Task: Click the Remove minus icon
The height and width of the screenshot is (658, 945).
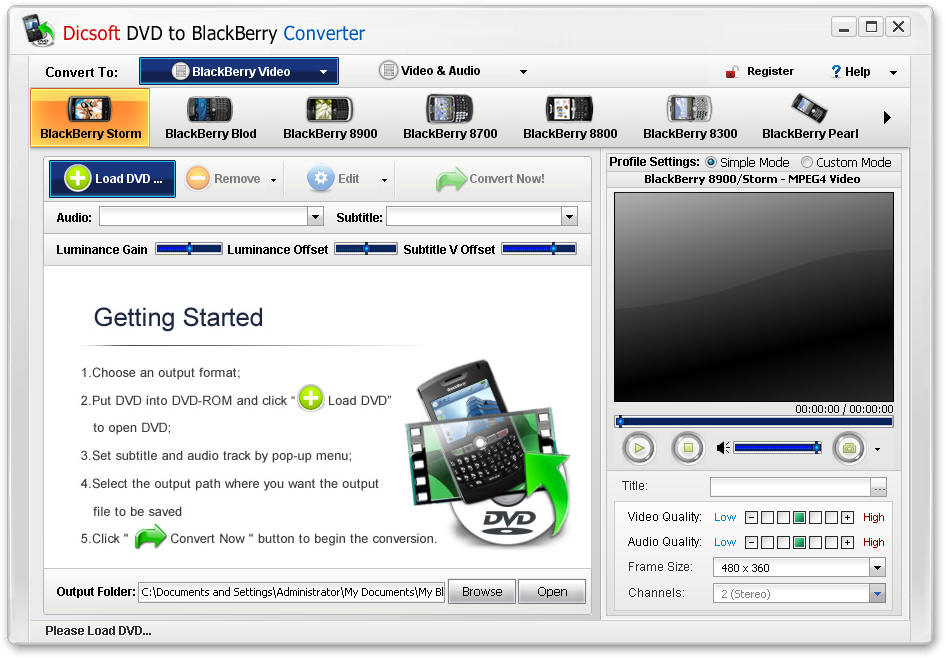Action: [x=197, y=178]
